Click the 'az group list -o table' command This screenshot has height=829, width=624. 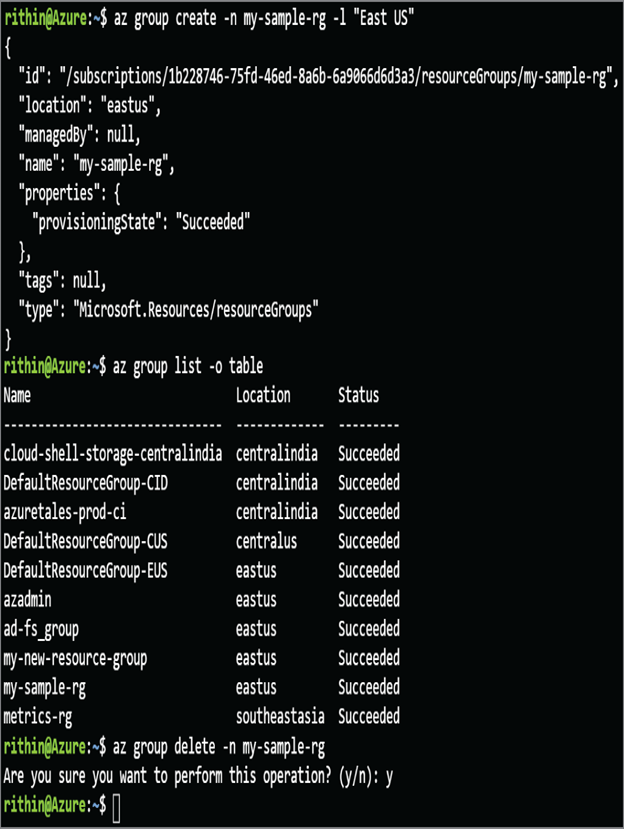(188, 366)
